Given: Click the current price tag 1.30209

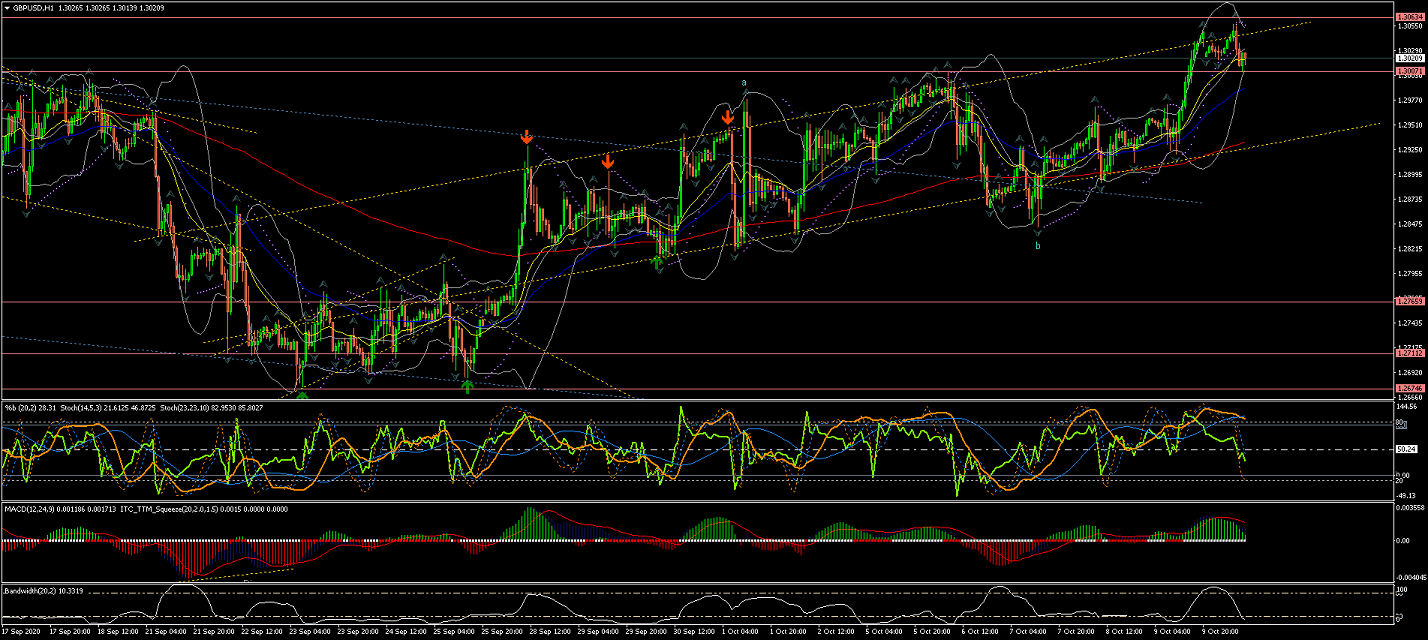Looking at the screenshot, I should tap(1408, 59).
